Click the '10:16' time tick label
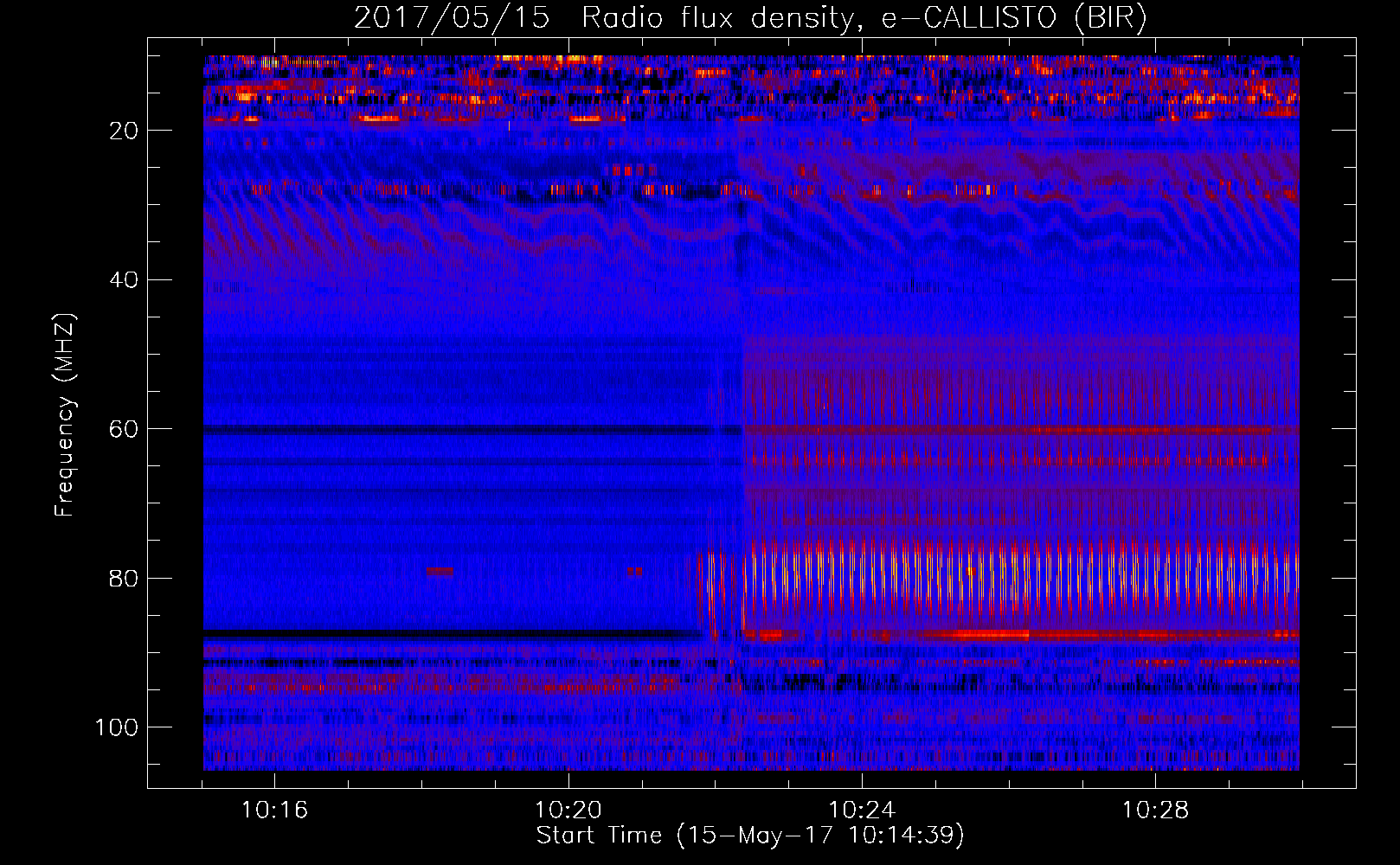 point(274,811)
